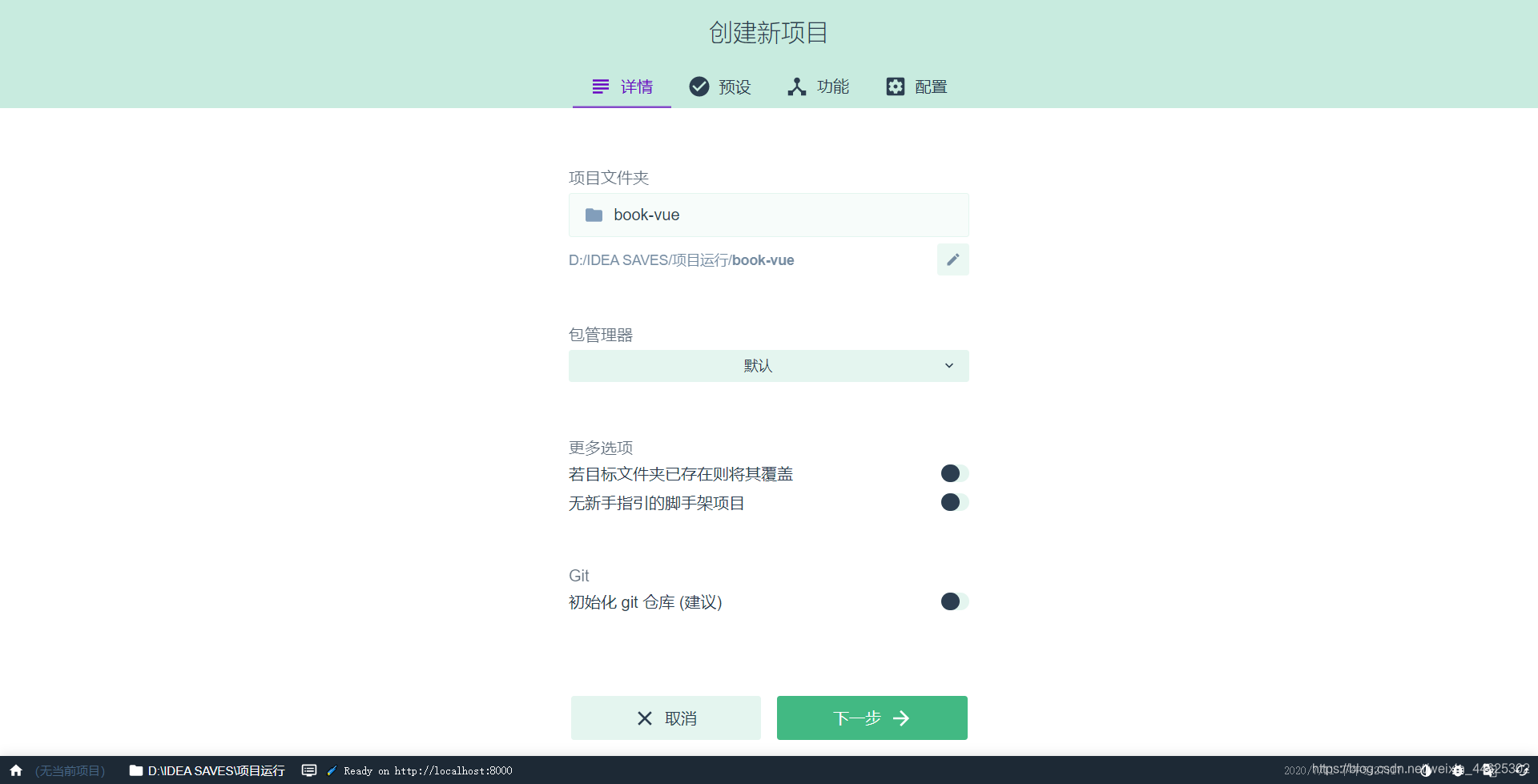Toggle dark mode icon in status bar

pyautogui.click(x=1425, y=770)
